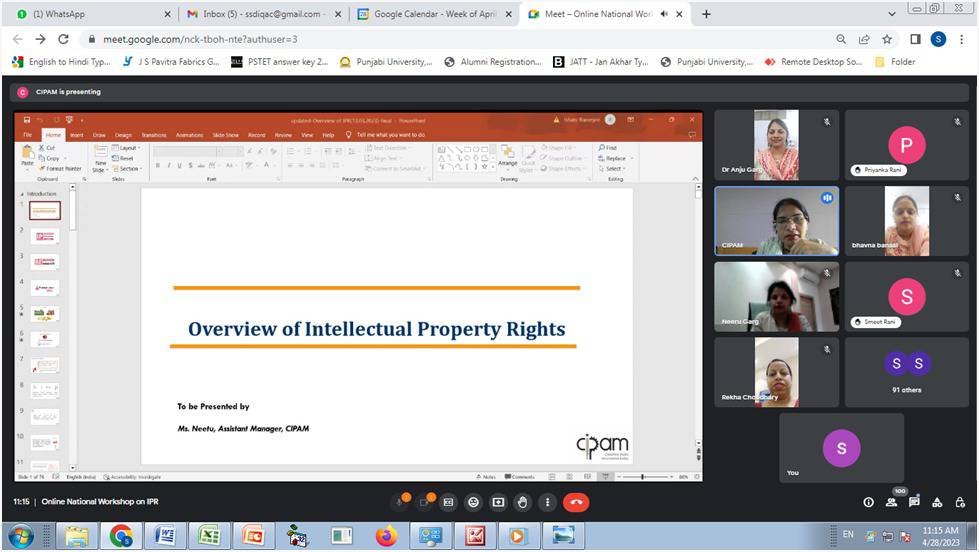The height and width of the screenshot is (552, 979).
Task: Raise your hand in the meeting
Action: (x=522, y=502)
